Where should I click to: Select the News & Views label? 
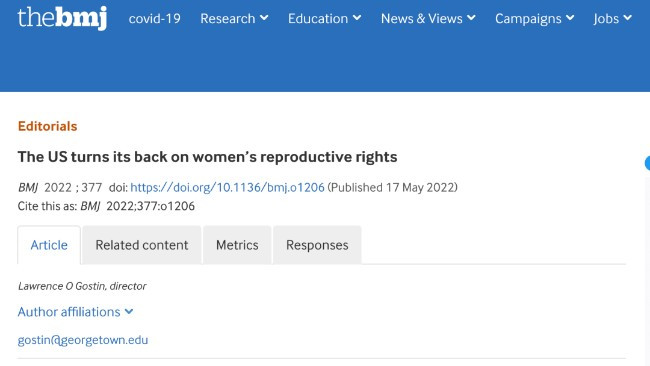tap(422, 19)
